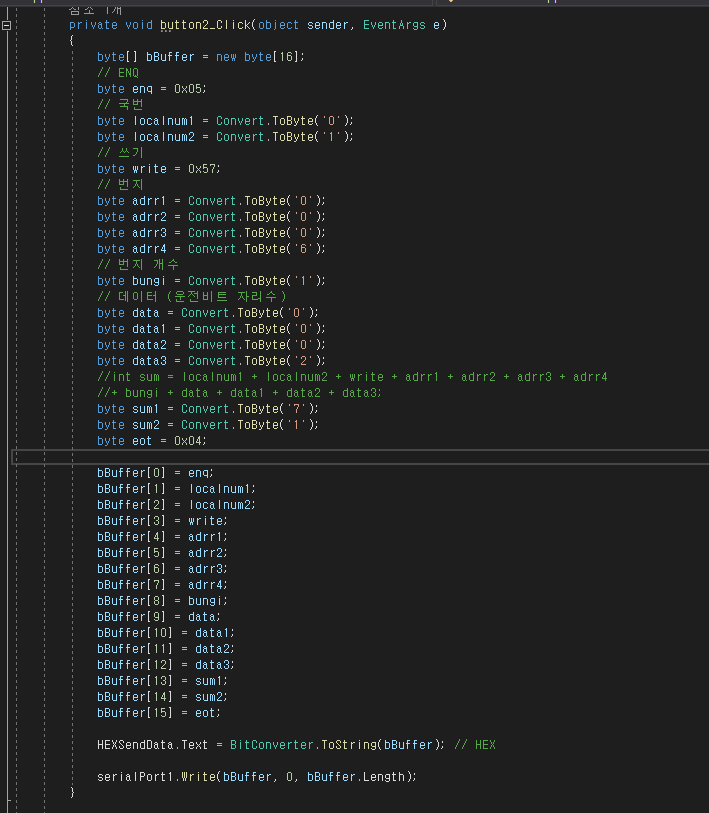Click the '// 국번' comment
Viewport: 709px width, 813px height.
(x=120, y=105)
